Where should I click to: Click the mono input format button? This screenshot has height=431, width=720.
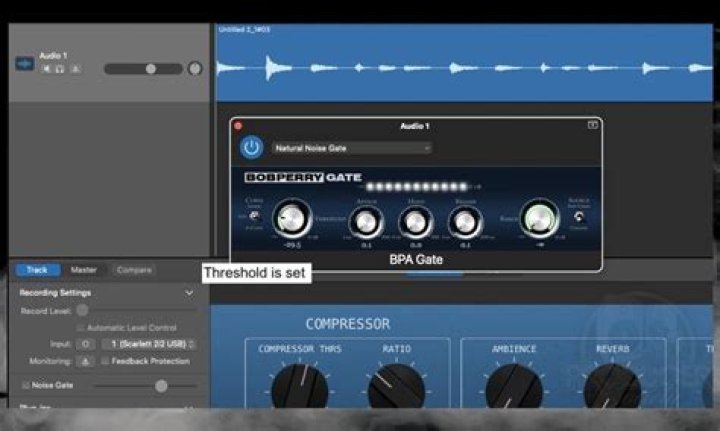tap(85, 344)
